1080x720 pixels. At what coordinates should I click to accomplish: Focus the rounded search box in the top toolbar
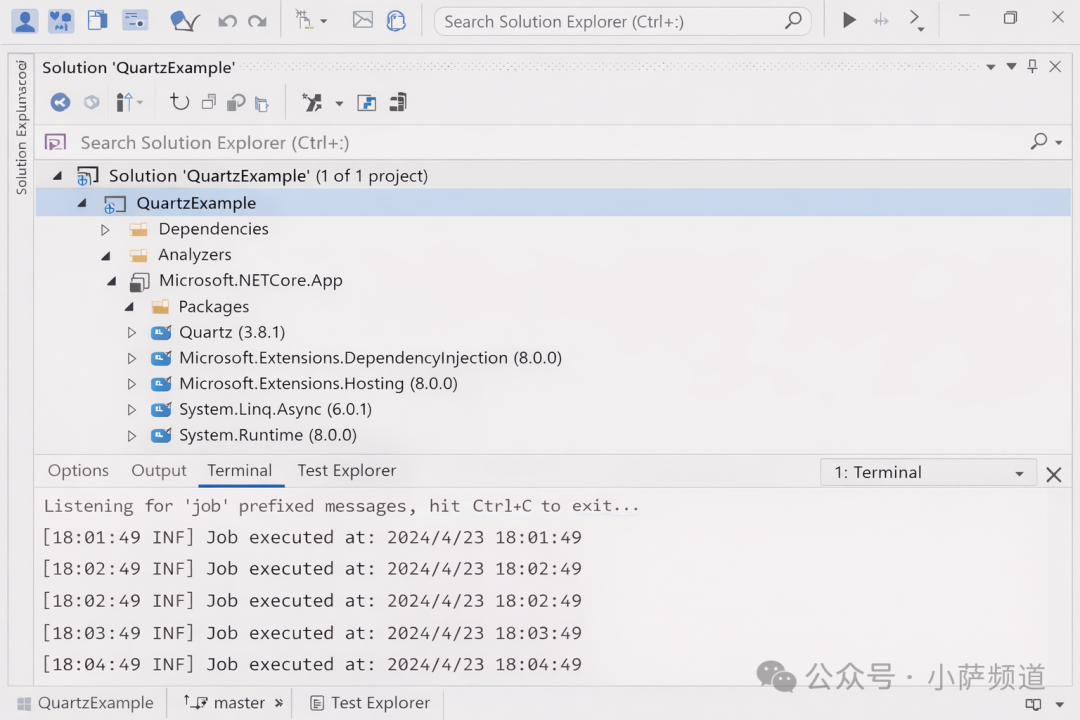pos(622,21)
